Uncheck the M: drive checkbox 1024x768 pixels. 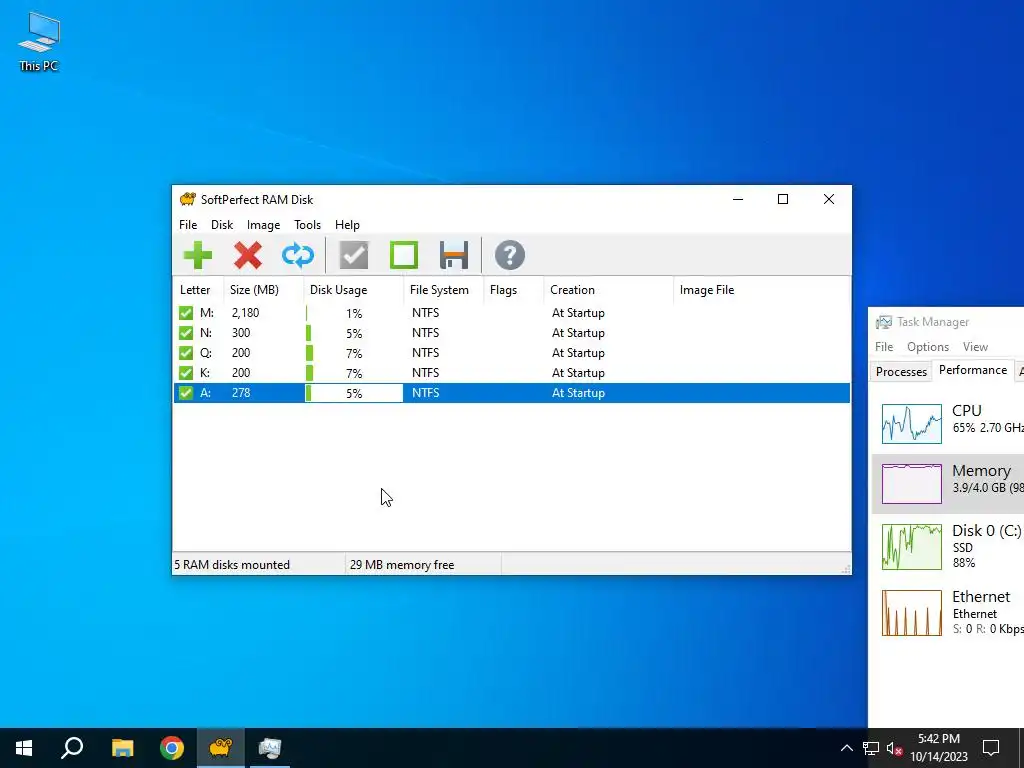point(186,313)
